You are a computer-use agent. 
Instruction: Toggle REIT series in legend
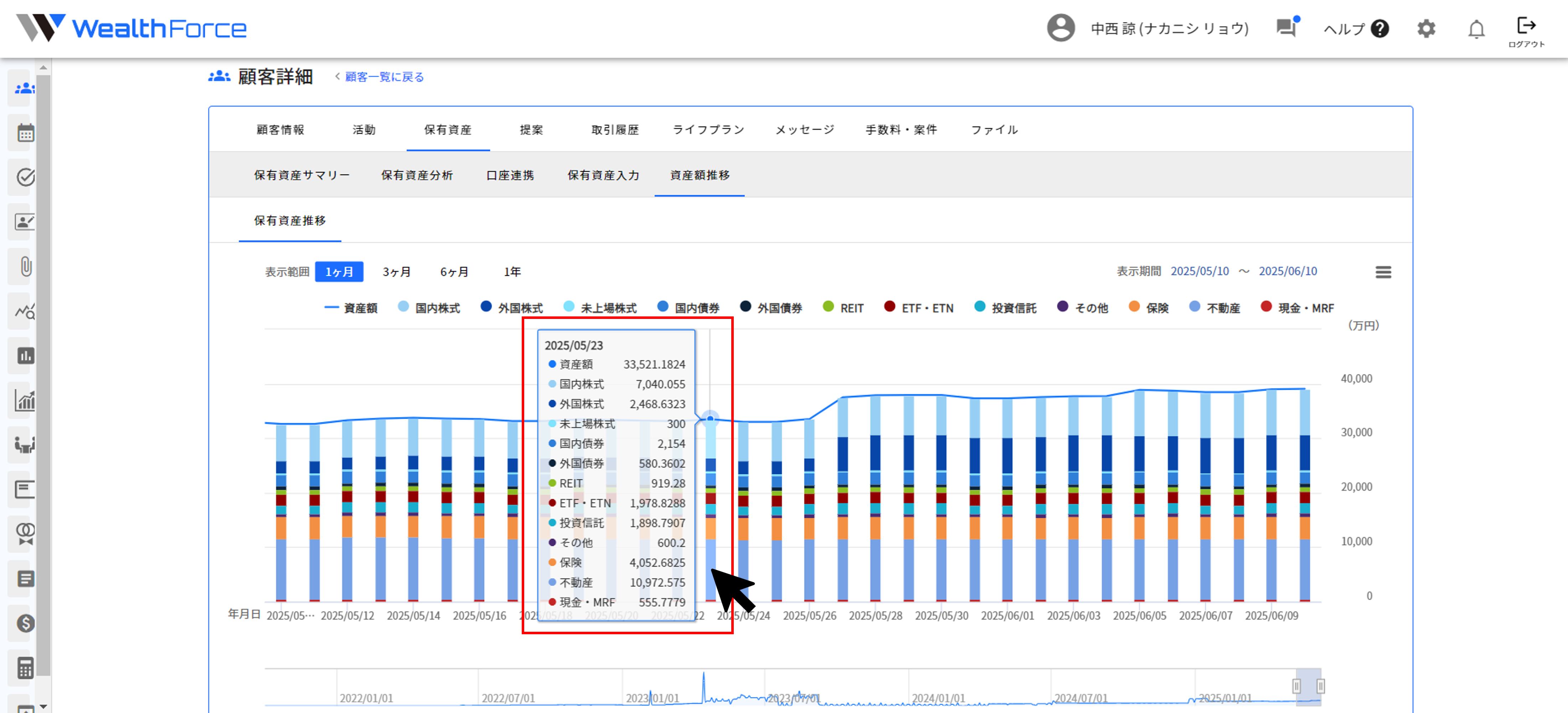[x=843, y=308]
